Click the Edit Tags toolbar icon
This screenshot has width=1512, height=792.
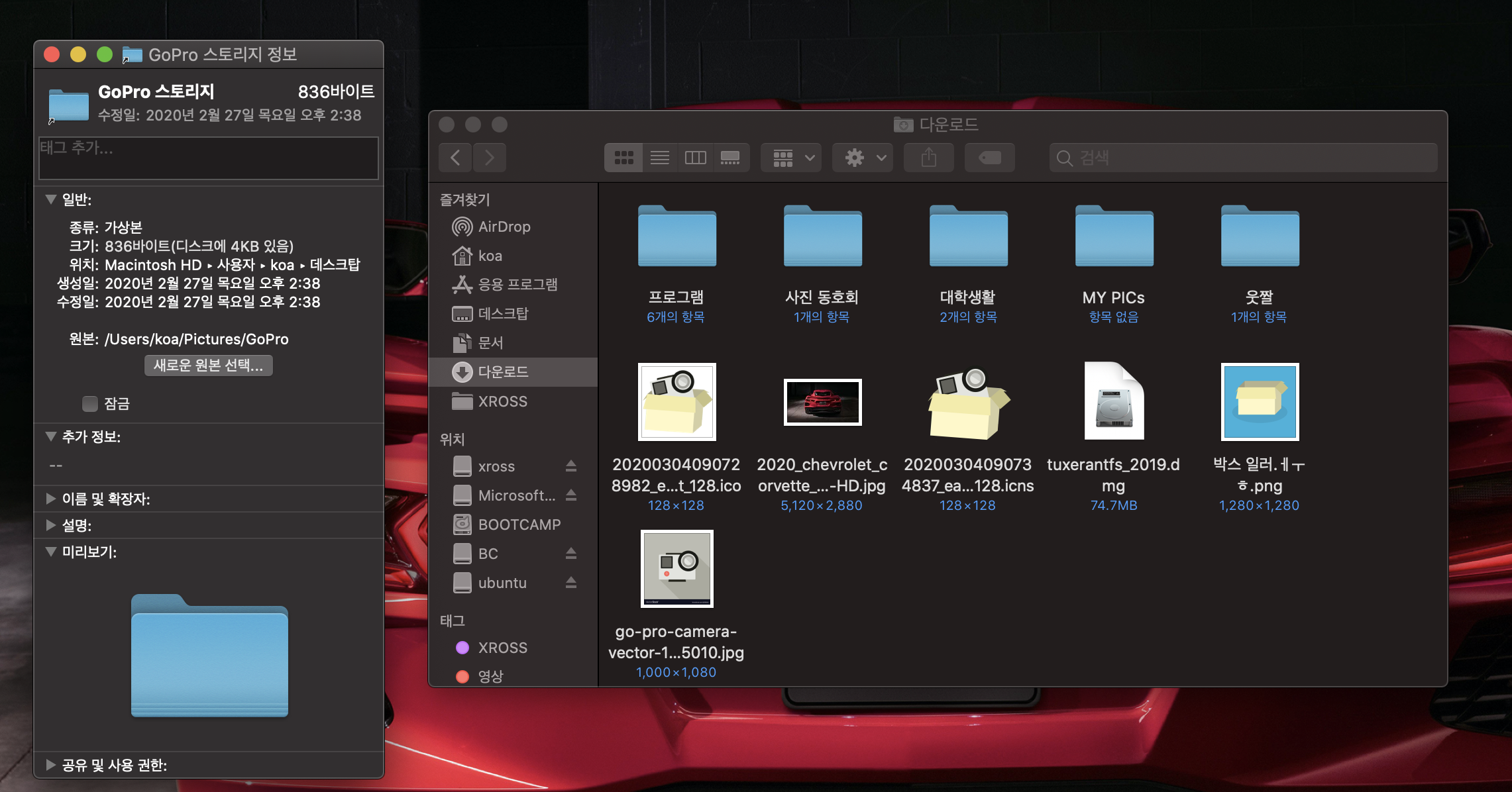(989, 158)
